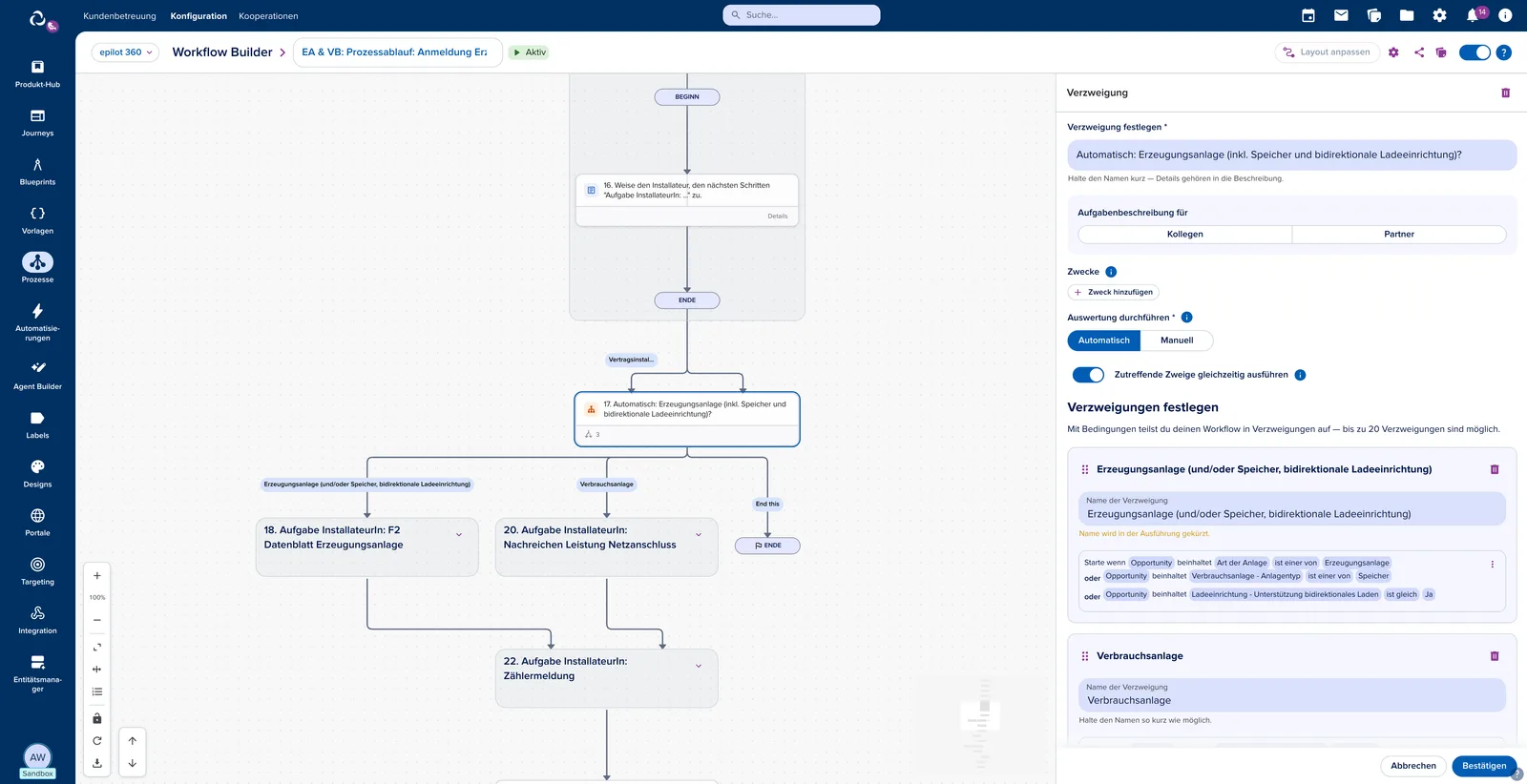Click Zweck hinzufügen
The image size is (1527, 784).
click(x=1113, y=293)
